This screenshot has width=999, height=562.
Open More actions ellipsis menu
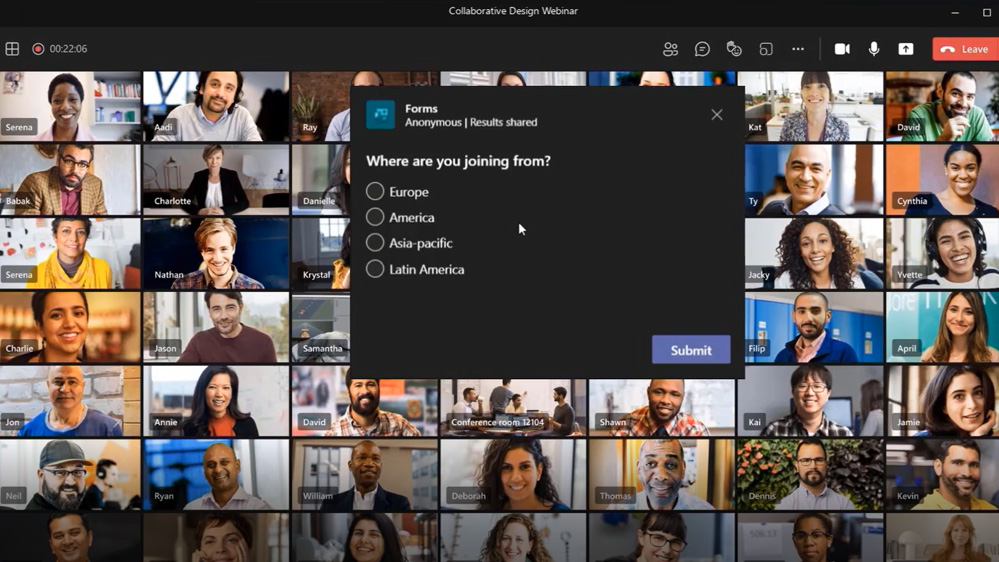(798, 48)
